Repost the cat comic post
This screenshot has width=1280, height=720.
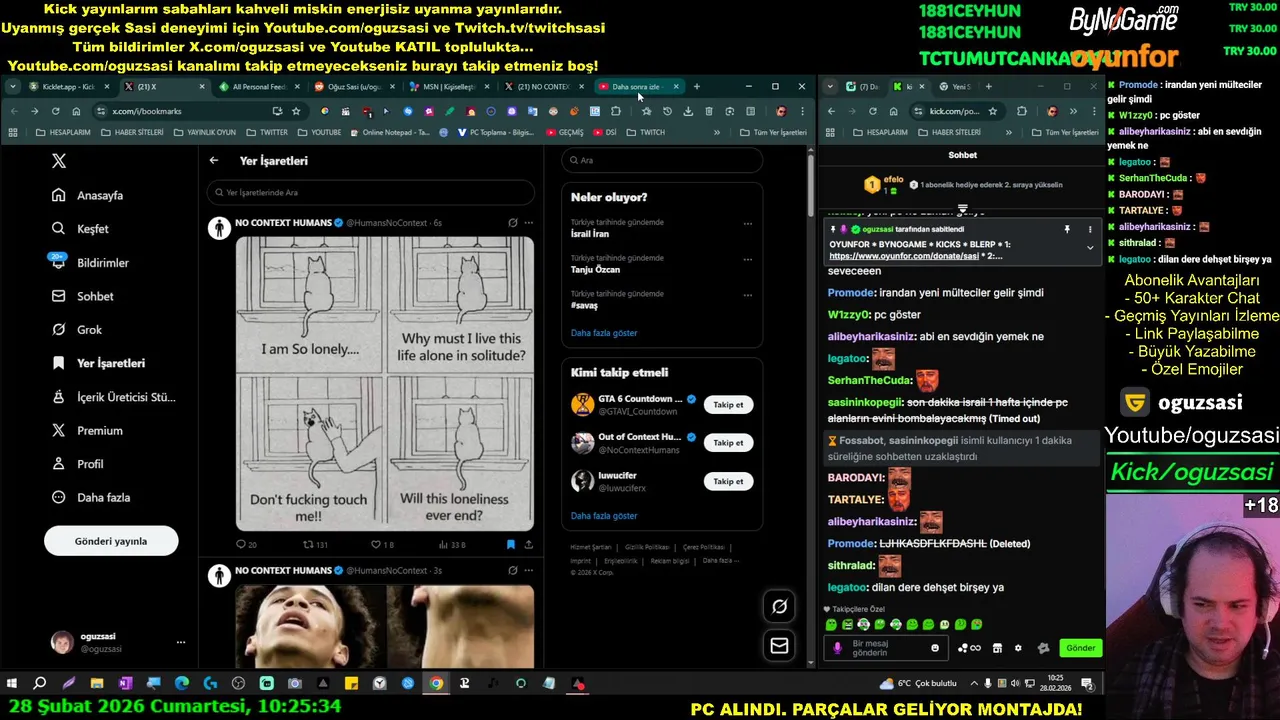(316, 545)
